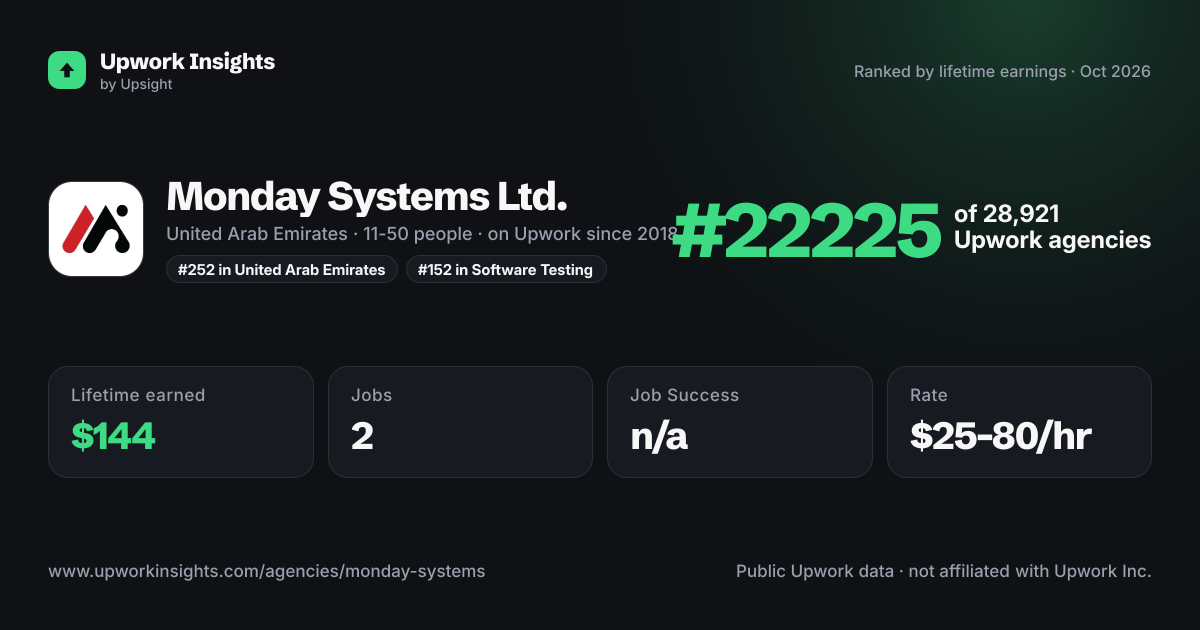The width and height of the screenshot is (1200, 630).
Task: Click the Jobs value 2
Action: tap(362, 436)
